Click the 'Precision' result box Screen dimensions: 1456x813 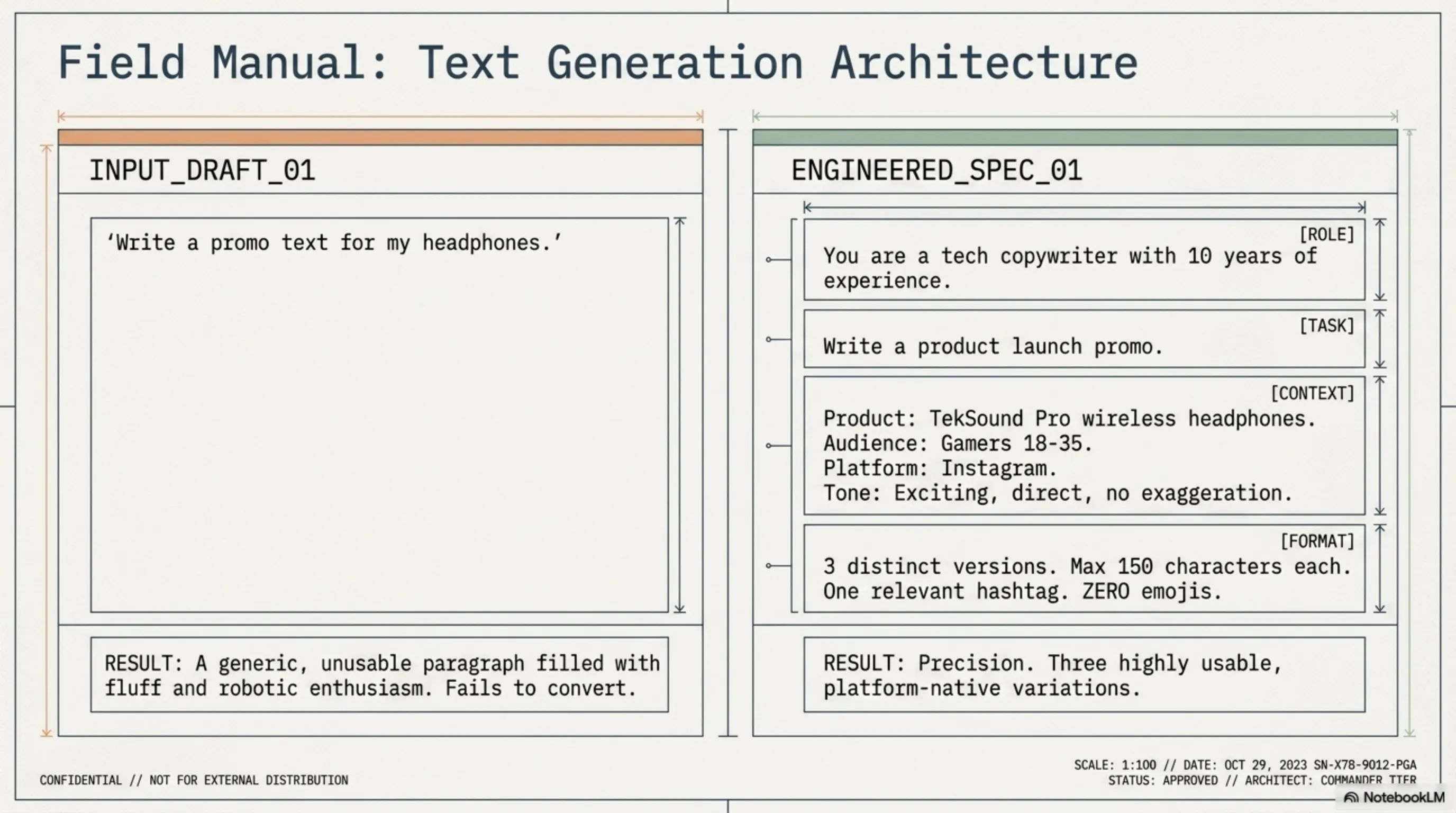(x=1084, y=675)
